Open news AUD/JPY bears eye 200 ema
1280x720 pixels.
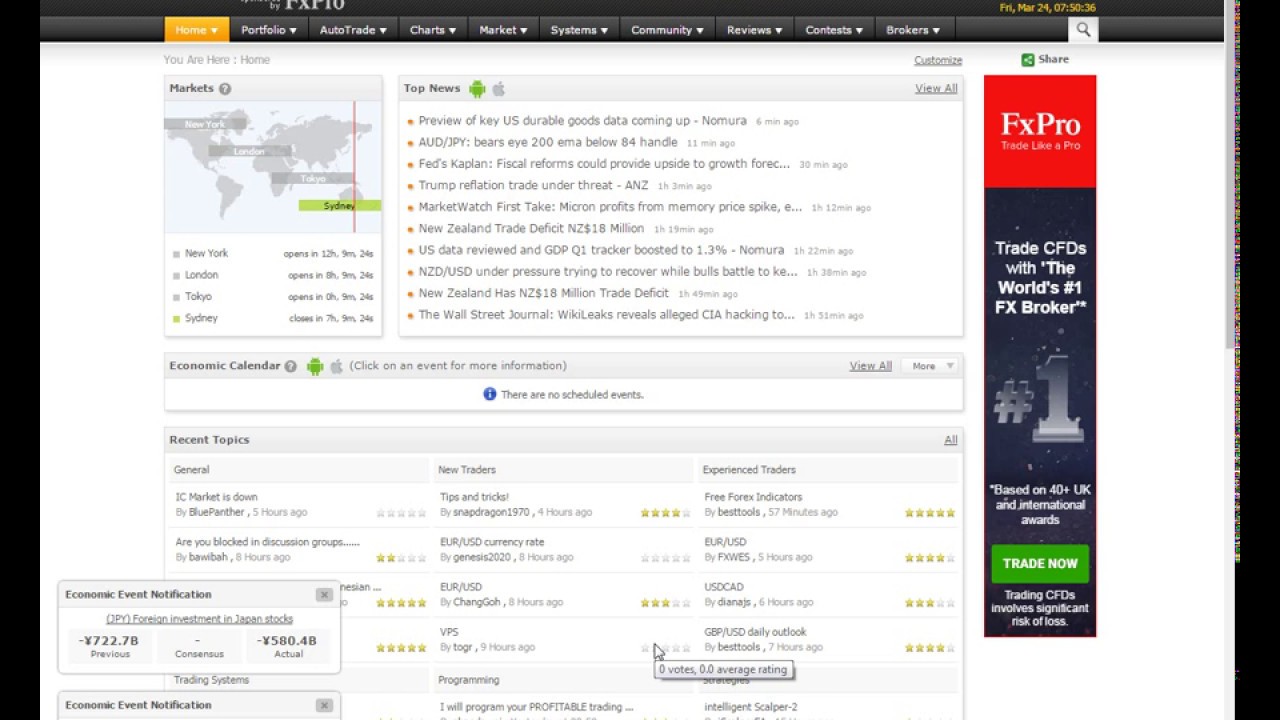(548, 142)
